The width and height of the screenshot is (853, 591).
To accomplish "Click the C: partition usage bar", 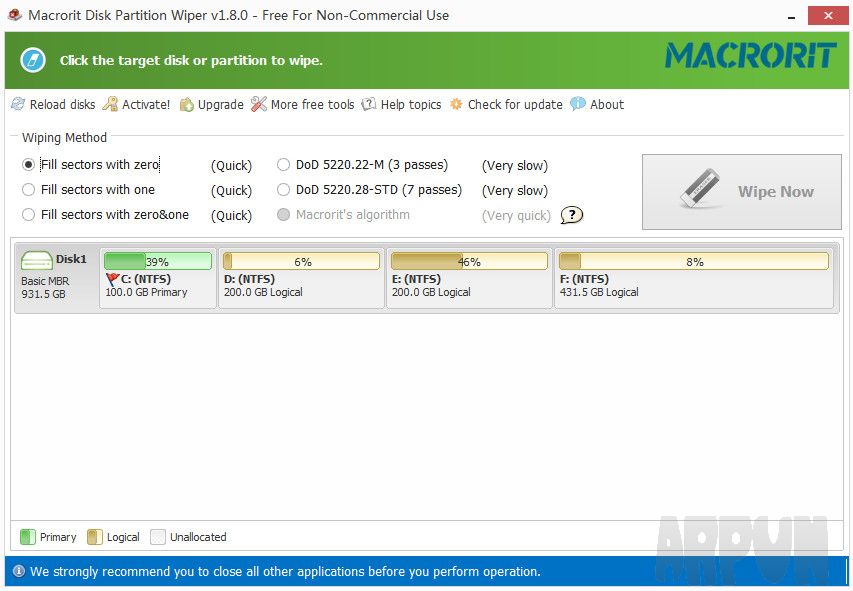I will pos(157,260).
